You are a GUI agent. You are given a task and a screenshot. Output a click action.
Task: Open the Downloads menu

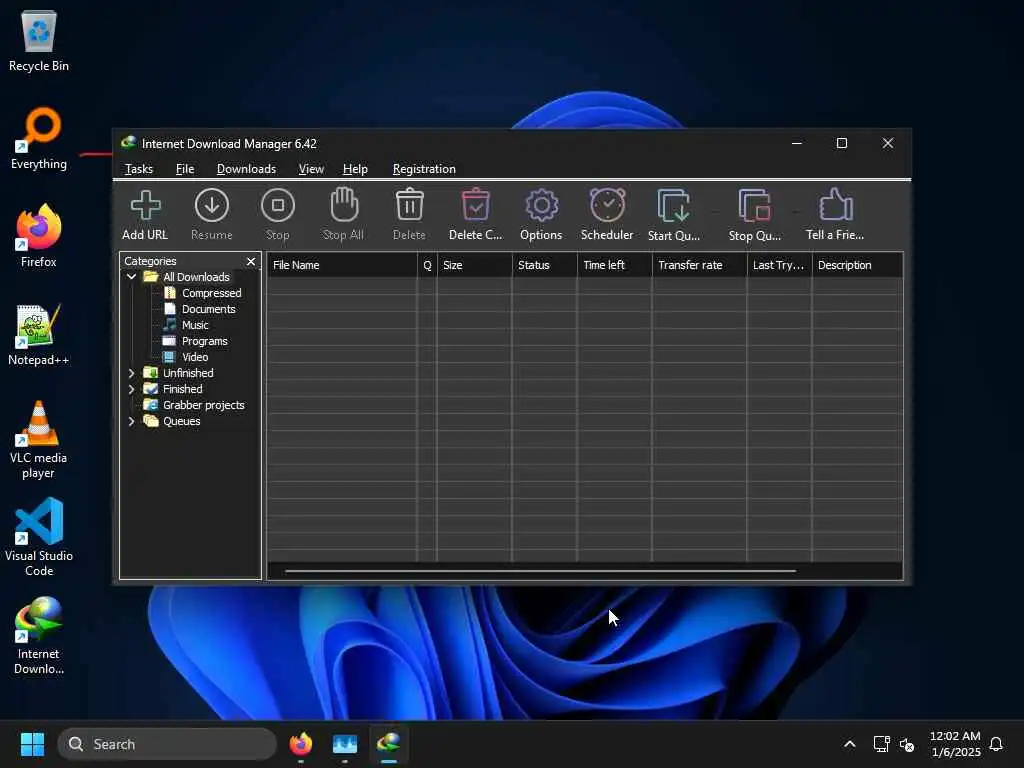click(246, 169)
